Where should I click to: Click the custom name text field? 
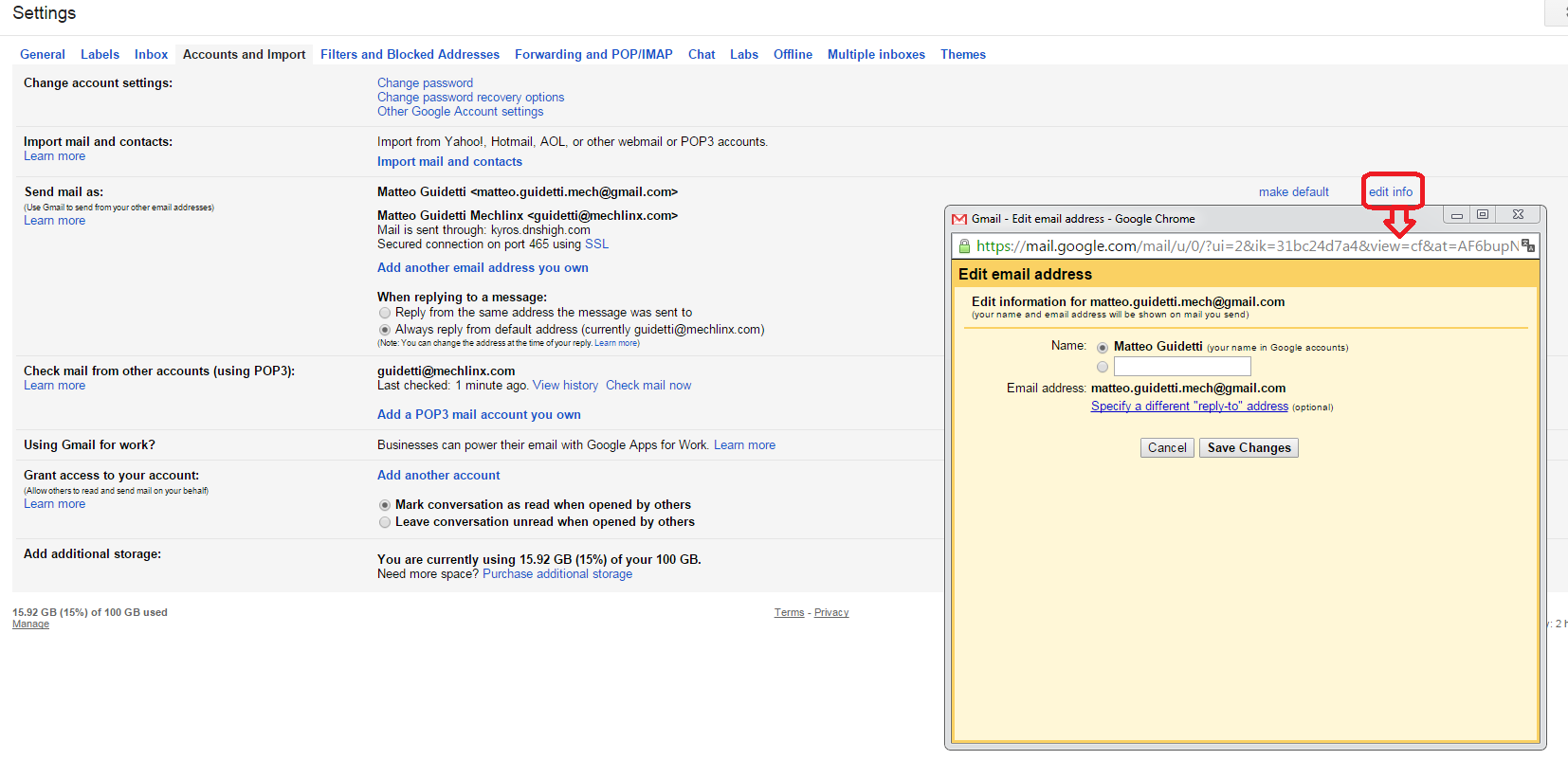(1182, 367)
